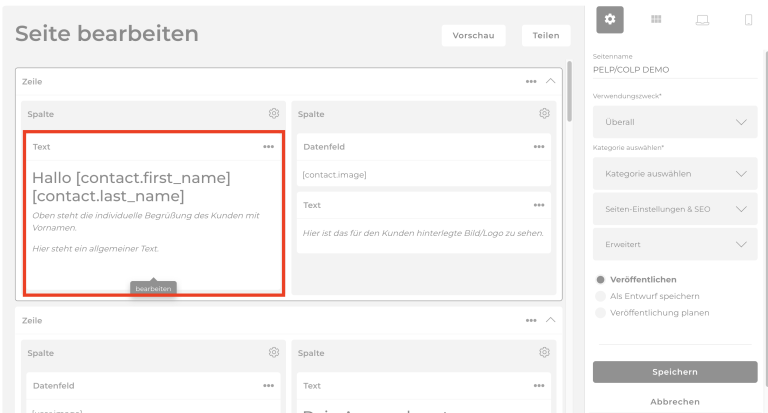Viewport: 768px width, 413px height.
Task: Open the Kategorie auswählen dropdown
Action: 675,174
